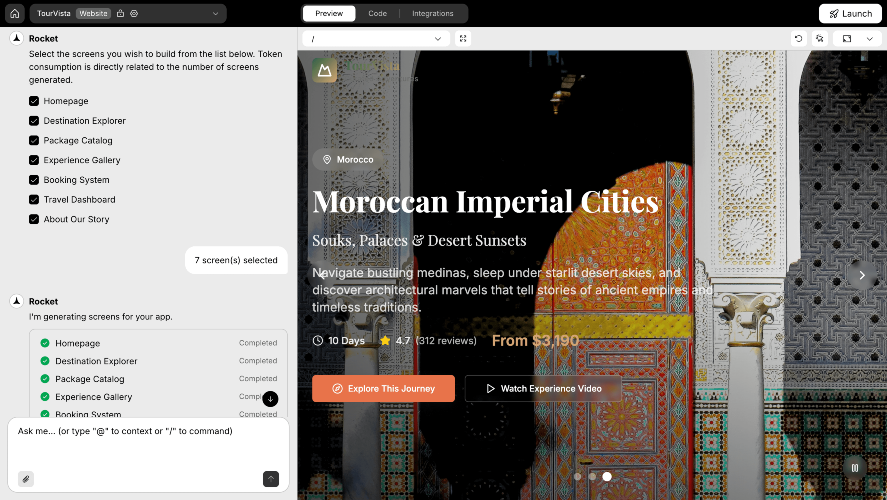The height and width of the screenshot is (500, 887).
Task: Open the settings gear beside lock
Action: click(x=134, y=14)
